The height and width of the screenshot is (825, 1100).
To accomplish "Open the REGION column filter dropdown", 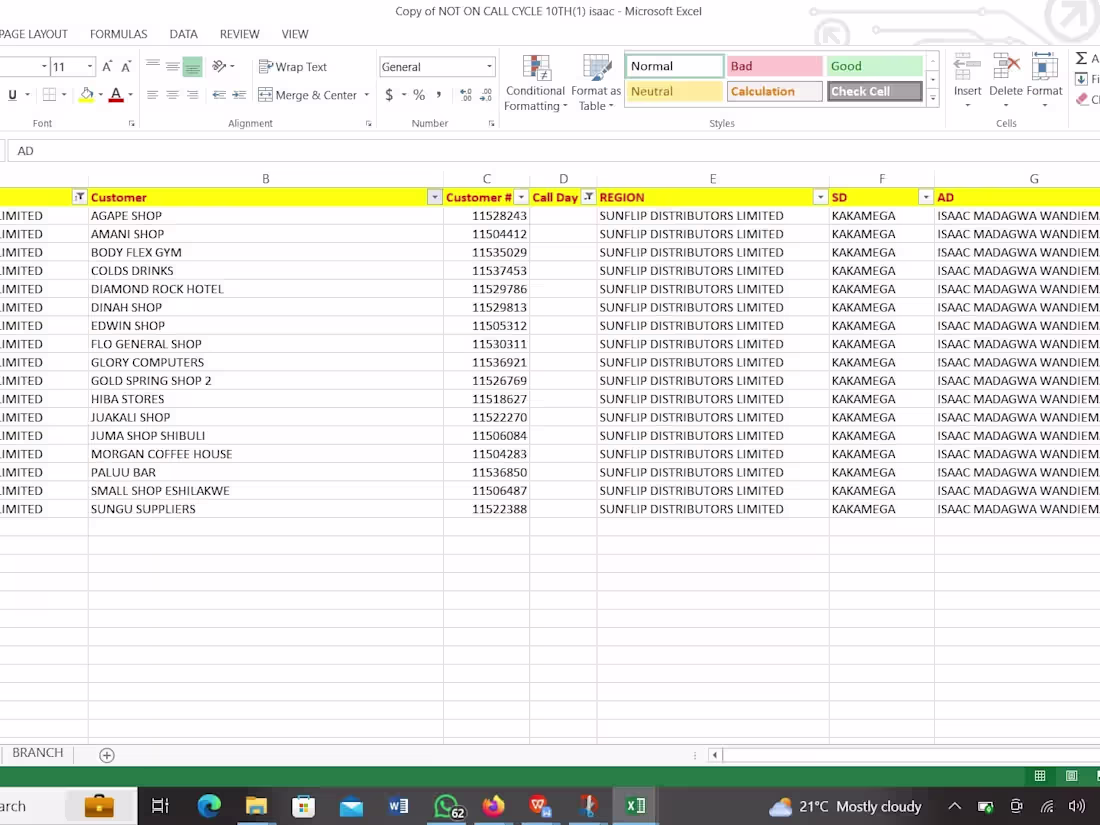I will 820,197.
